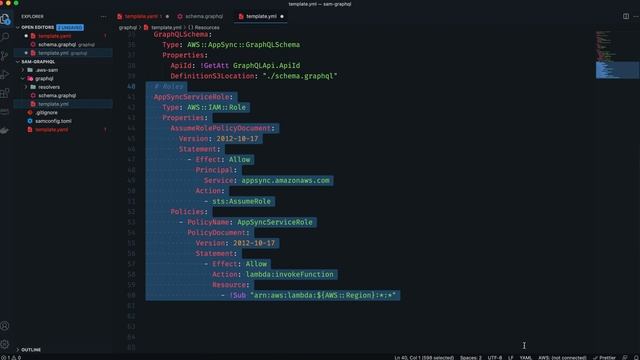Select the active template.yml tab
640x360 pixels.
[x=261, y=17]
